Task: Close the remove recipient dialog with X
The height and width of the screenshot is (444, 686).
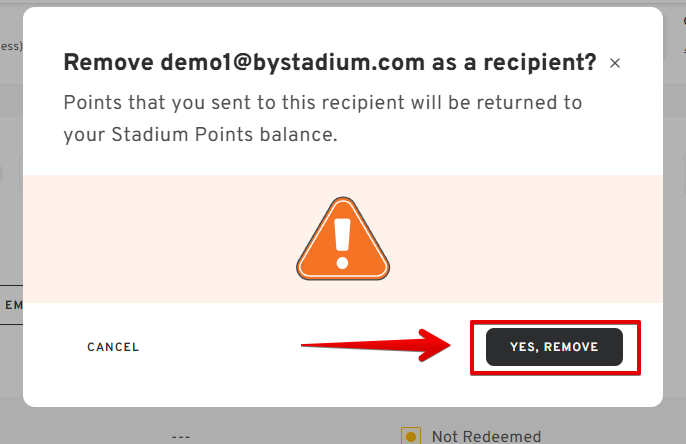Action: [615, 63]
